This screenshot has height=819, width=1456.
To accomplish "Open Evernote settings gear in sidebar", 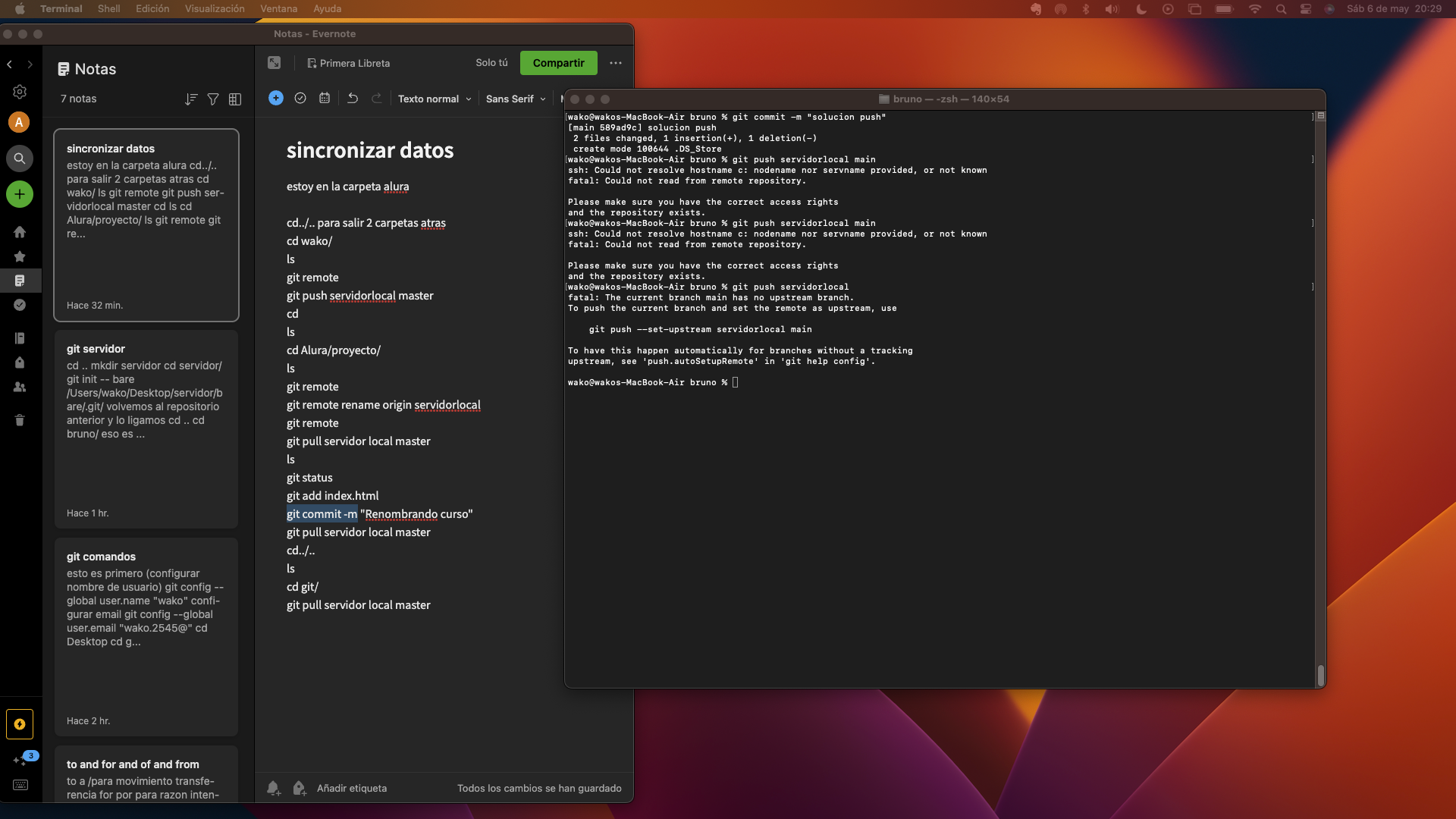I will click(x=20, y=92).
